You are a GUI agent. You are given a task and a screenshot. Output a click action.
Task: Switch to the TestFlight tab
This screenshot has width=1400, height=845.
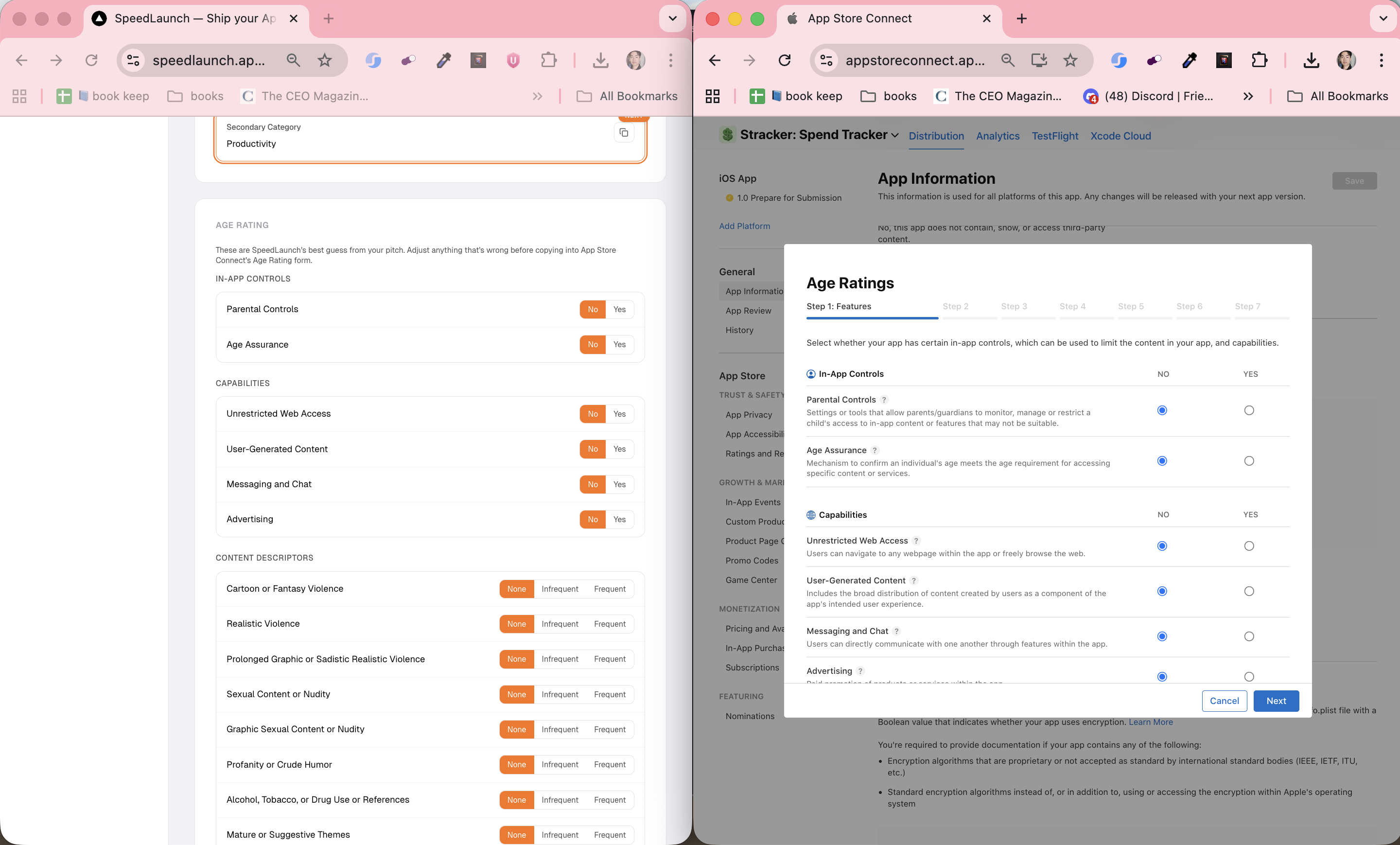click(1054, 136)
